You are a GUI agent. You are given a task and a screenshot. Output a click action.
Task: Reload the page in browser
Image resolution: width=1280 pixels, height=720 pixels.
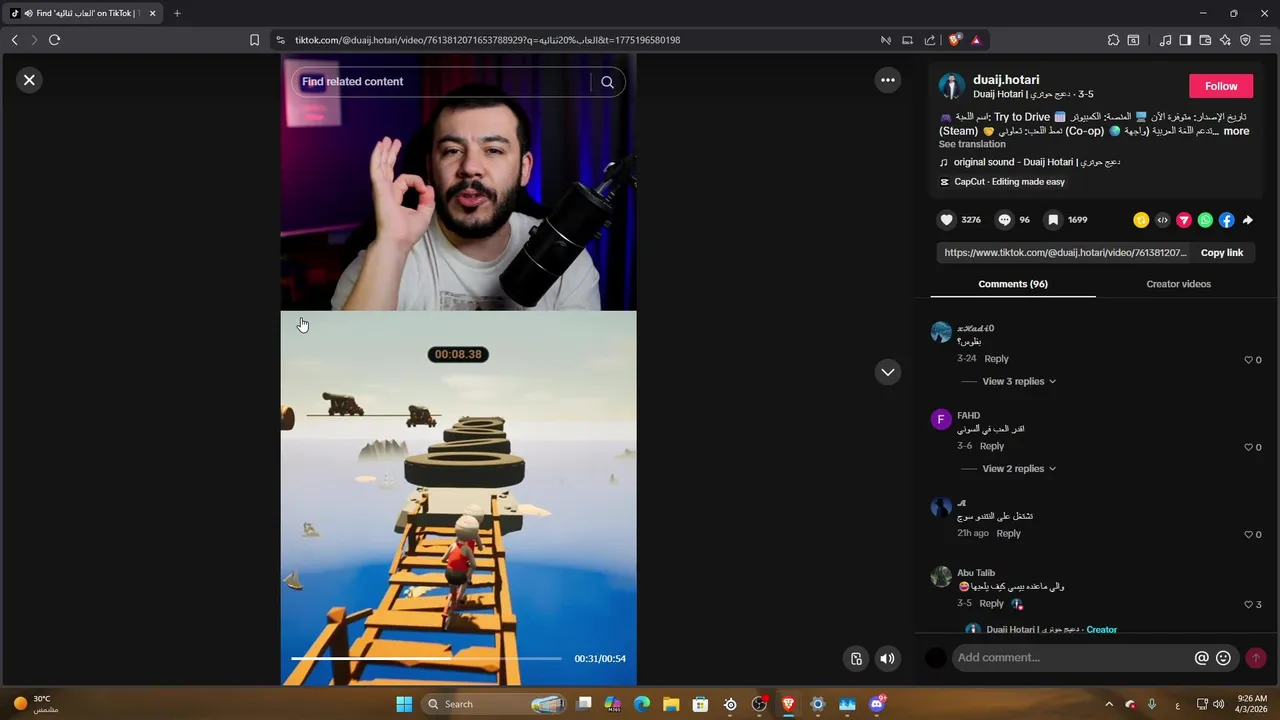coord(54,40)
